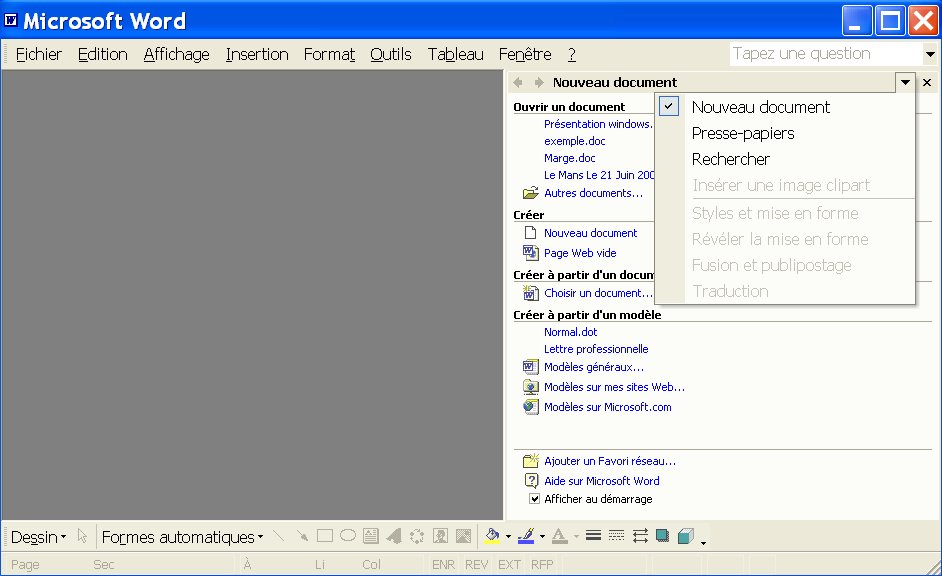This screenshot has height=576, width=942.
Task: Select checked Nouveau document menu entry
Action: (785, 107)
